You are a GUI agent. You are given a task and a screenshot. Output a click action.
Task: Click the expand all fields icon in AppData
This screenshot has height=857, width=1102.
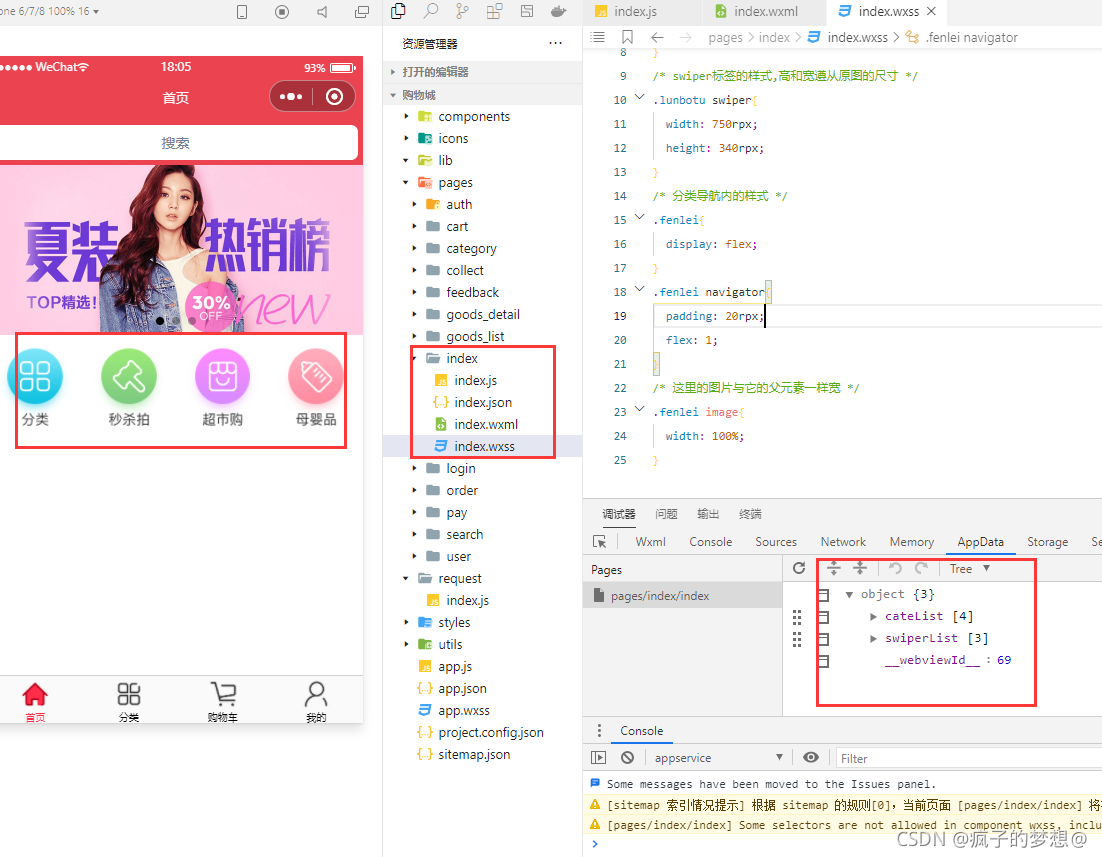(834, 568)
